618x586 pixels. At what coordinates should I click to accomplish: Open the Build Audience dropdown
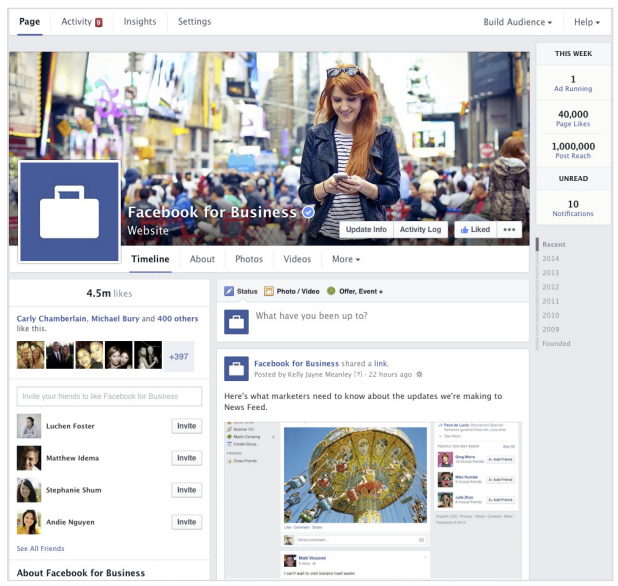[517, 22]
